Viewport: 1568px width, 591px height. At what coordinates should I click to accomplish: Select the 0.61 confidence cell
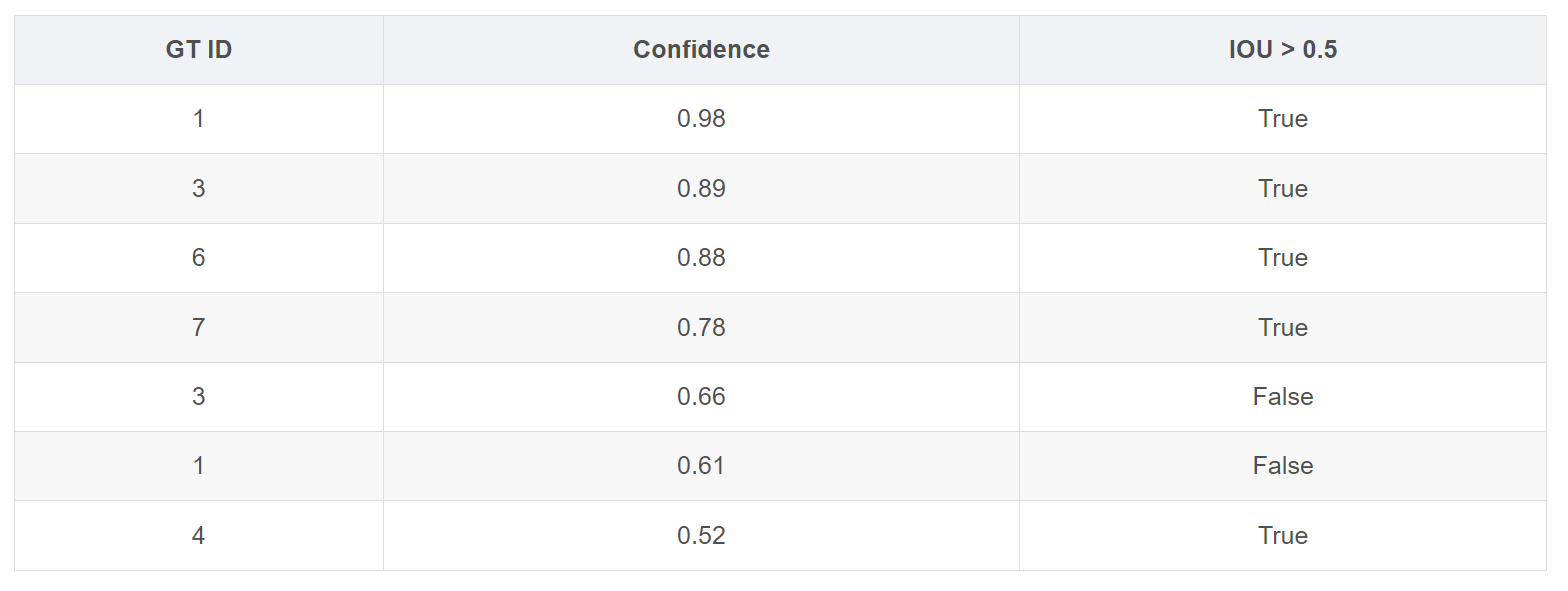701,466
